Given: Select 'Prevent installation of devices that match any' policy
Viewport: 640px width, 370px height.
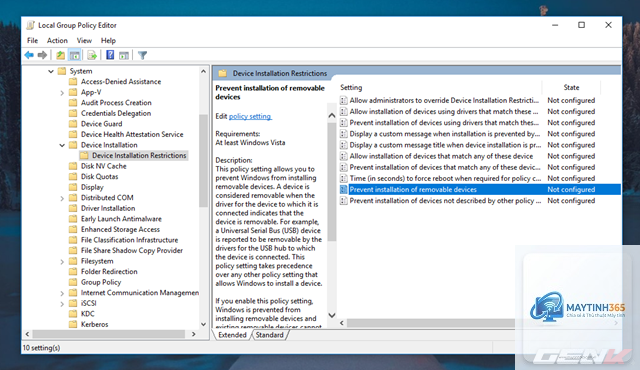Looking at the screenshot, I should pos(445,167).
